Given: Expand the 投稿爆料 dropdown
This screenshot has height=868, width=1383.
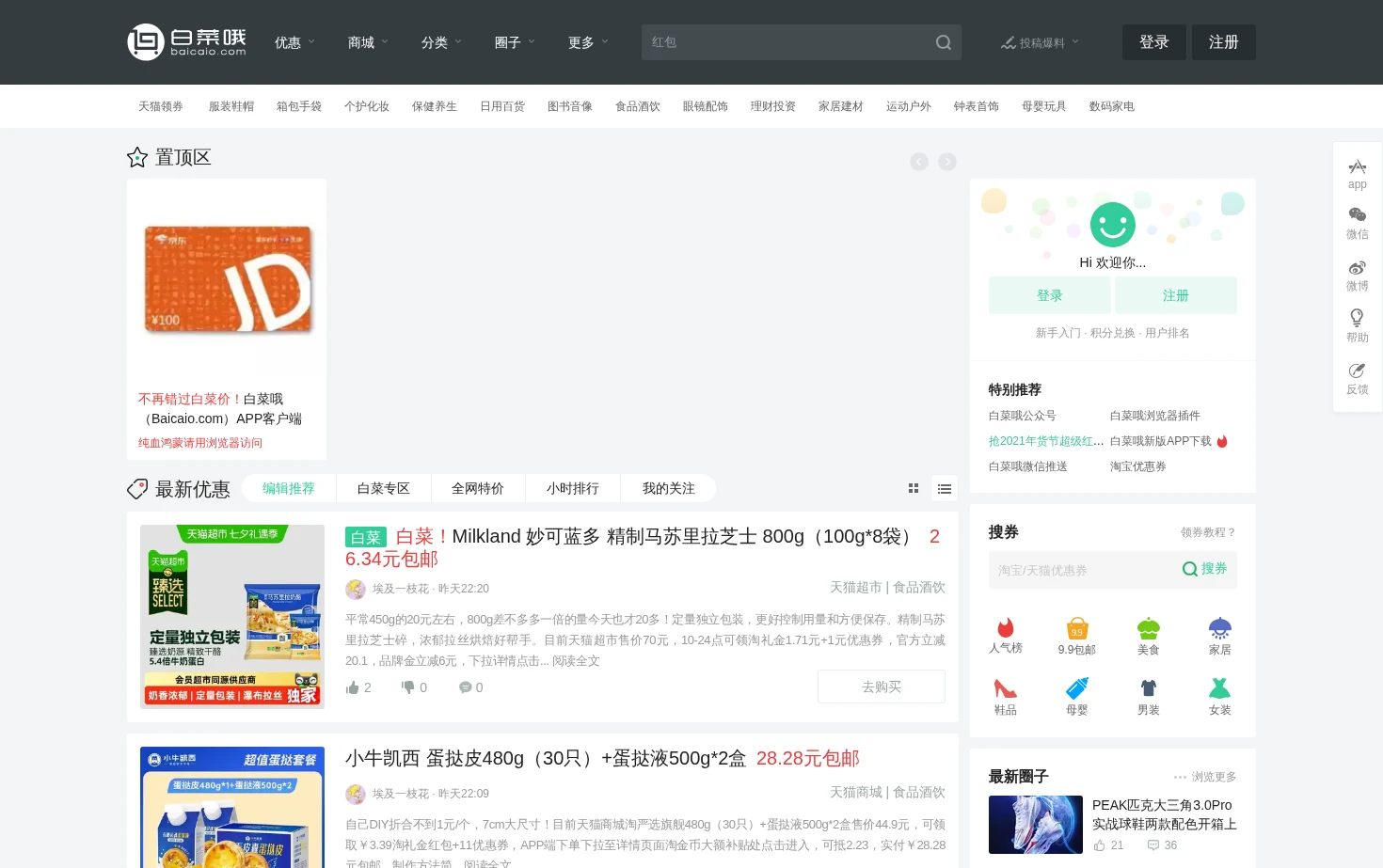Looking at the screenshot, I should pyautogui.click(x=1040, y=42).
